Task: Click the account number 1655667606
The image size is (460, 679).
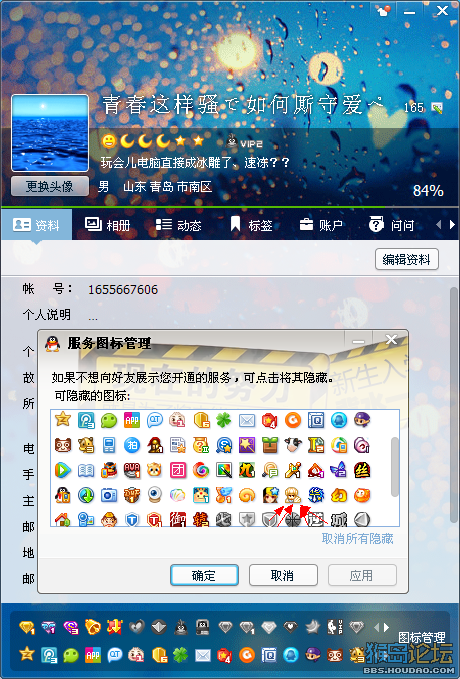Action: pos(123,289)
